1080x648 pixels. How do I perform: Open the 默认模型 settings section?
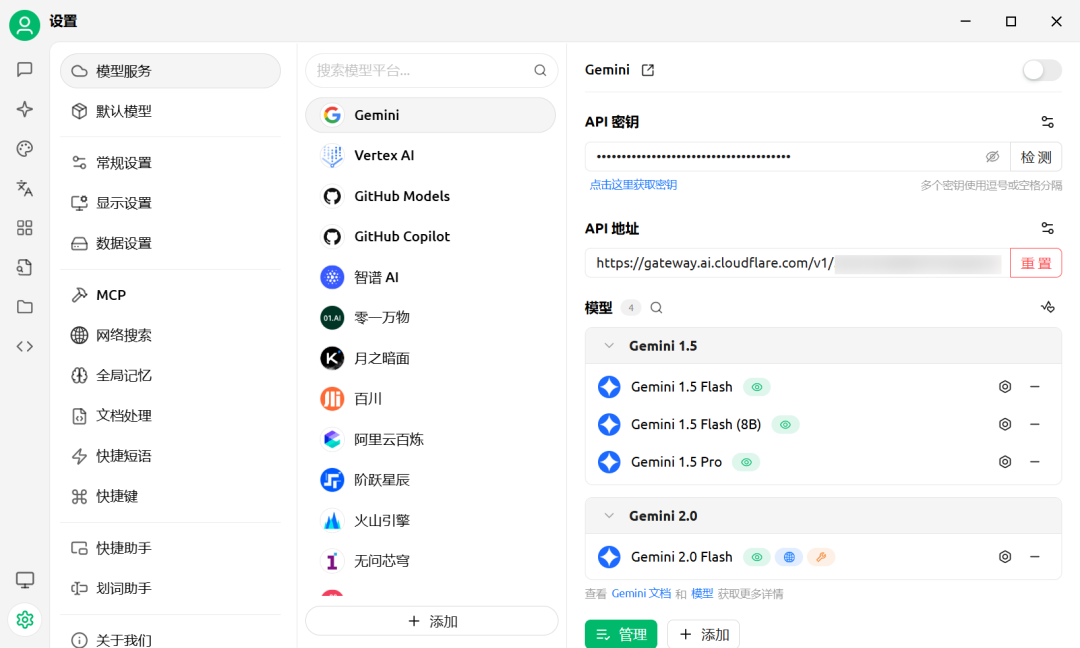tap(170, 111)
